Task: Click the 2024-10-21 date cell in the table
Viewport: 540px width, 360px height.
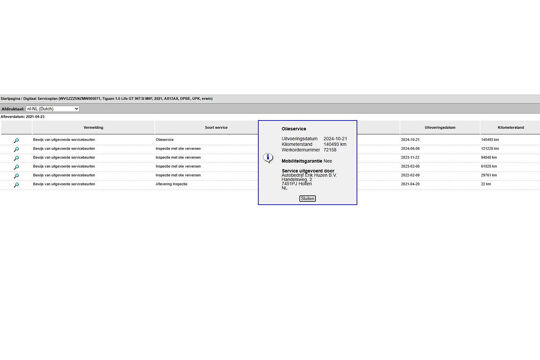Action: click(410, 140)
